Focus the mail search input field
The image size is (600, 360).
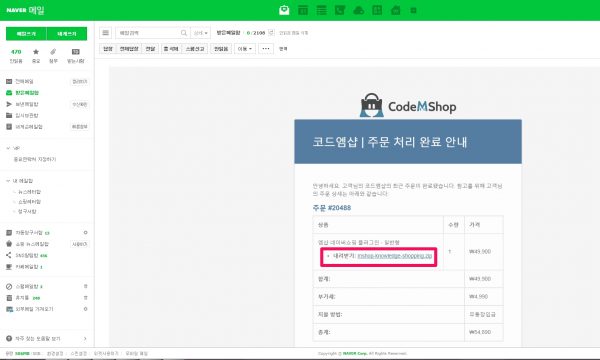pyautogui.click(x=148, y=33)
